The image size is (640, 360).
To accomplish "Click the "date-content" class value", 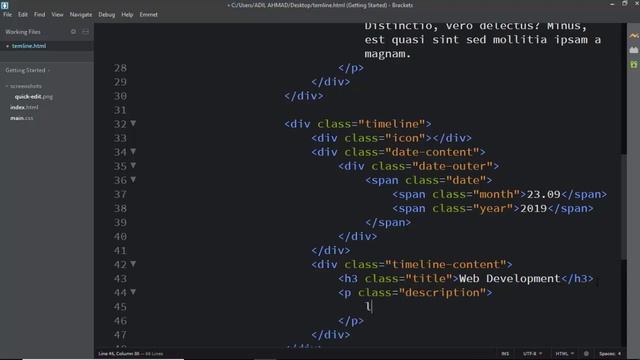I will tap(432, 152).
